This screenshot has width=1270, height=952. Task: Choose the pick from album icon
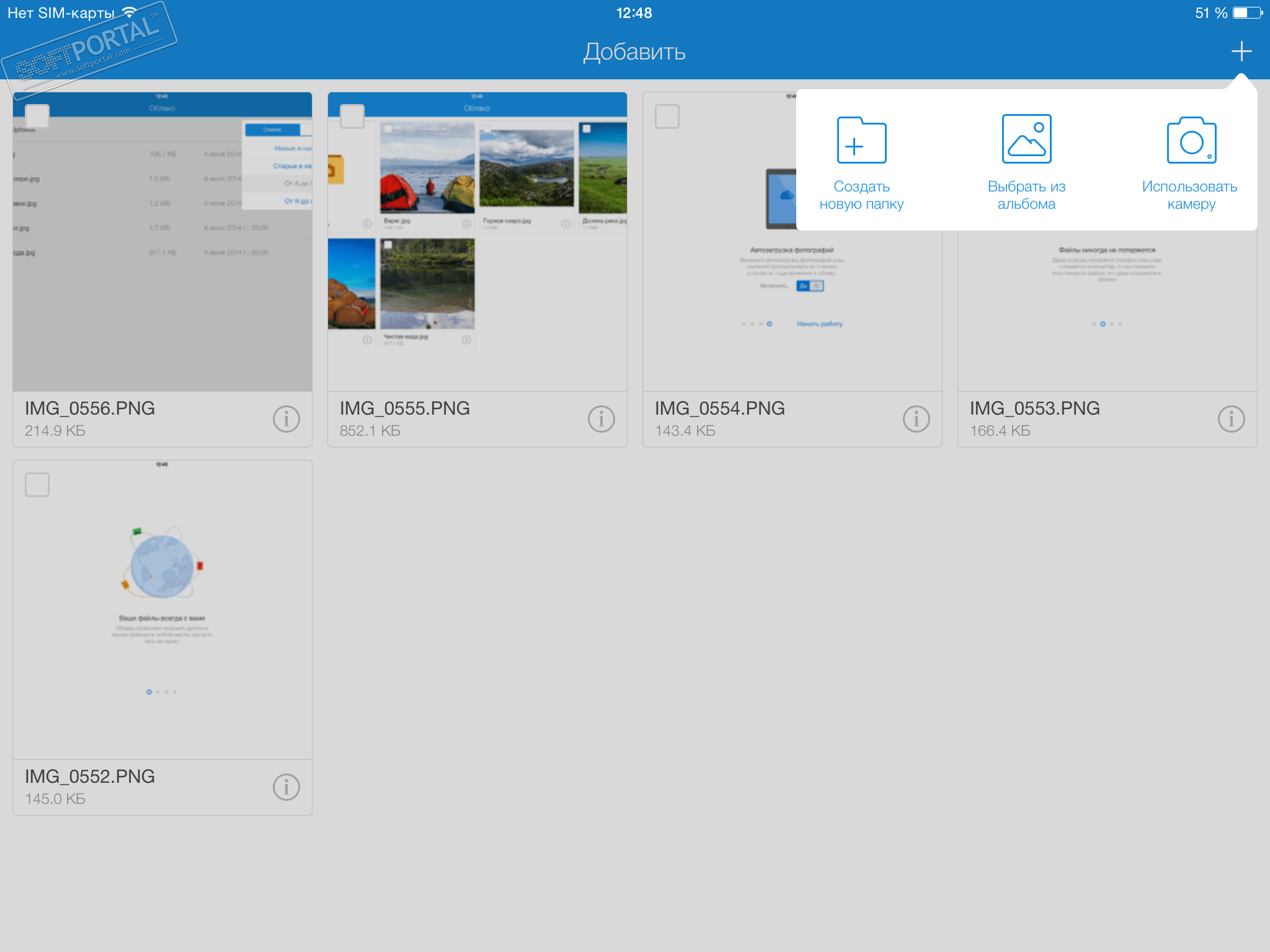click(x=1026, y=139)
